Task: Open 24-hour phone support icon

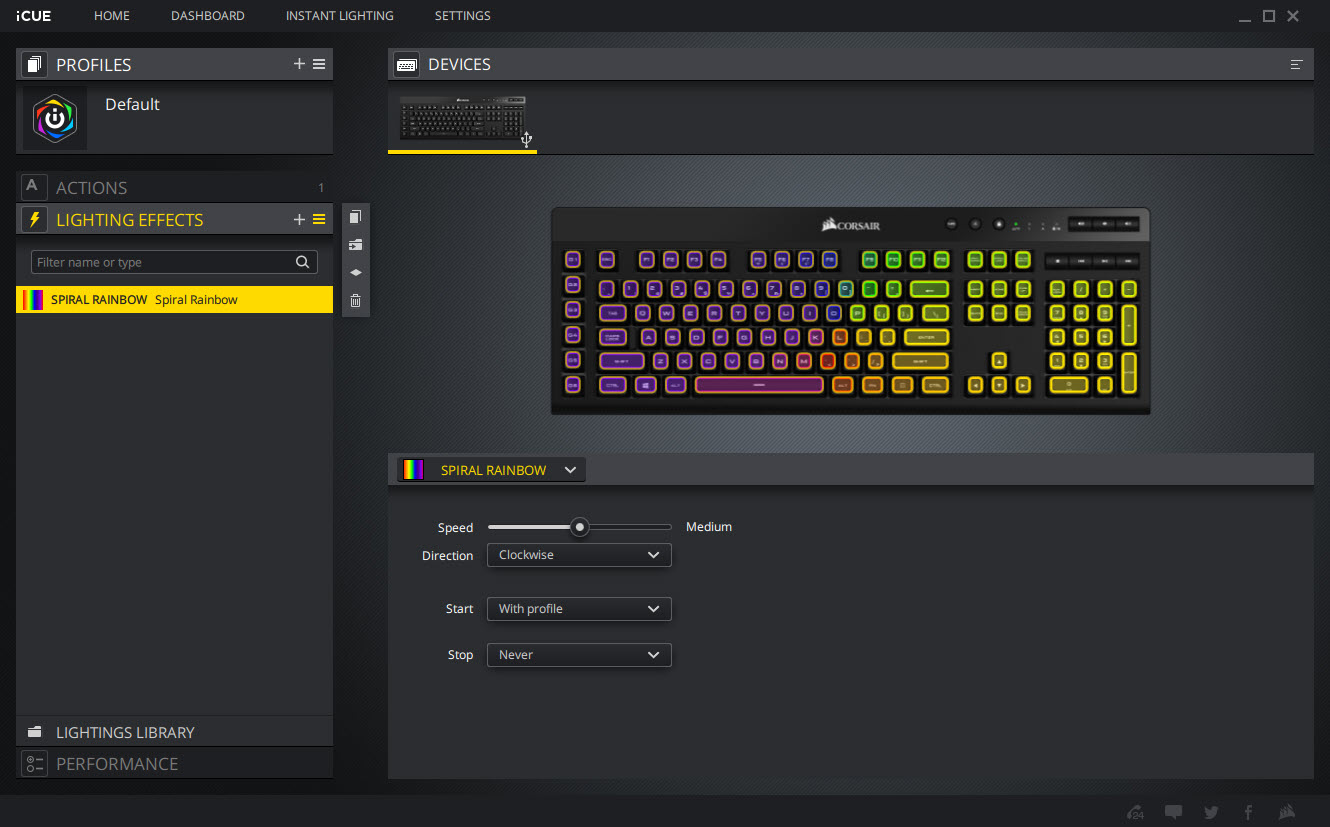Action: click(x=1135, y=813)
